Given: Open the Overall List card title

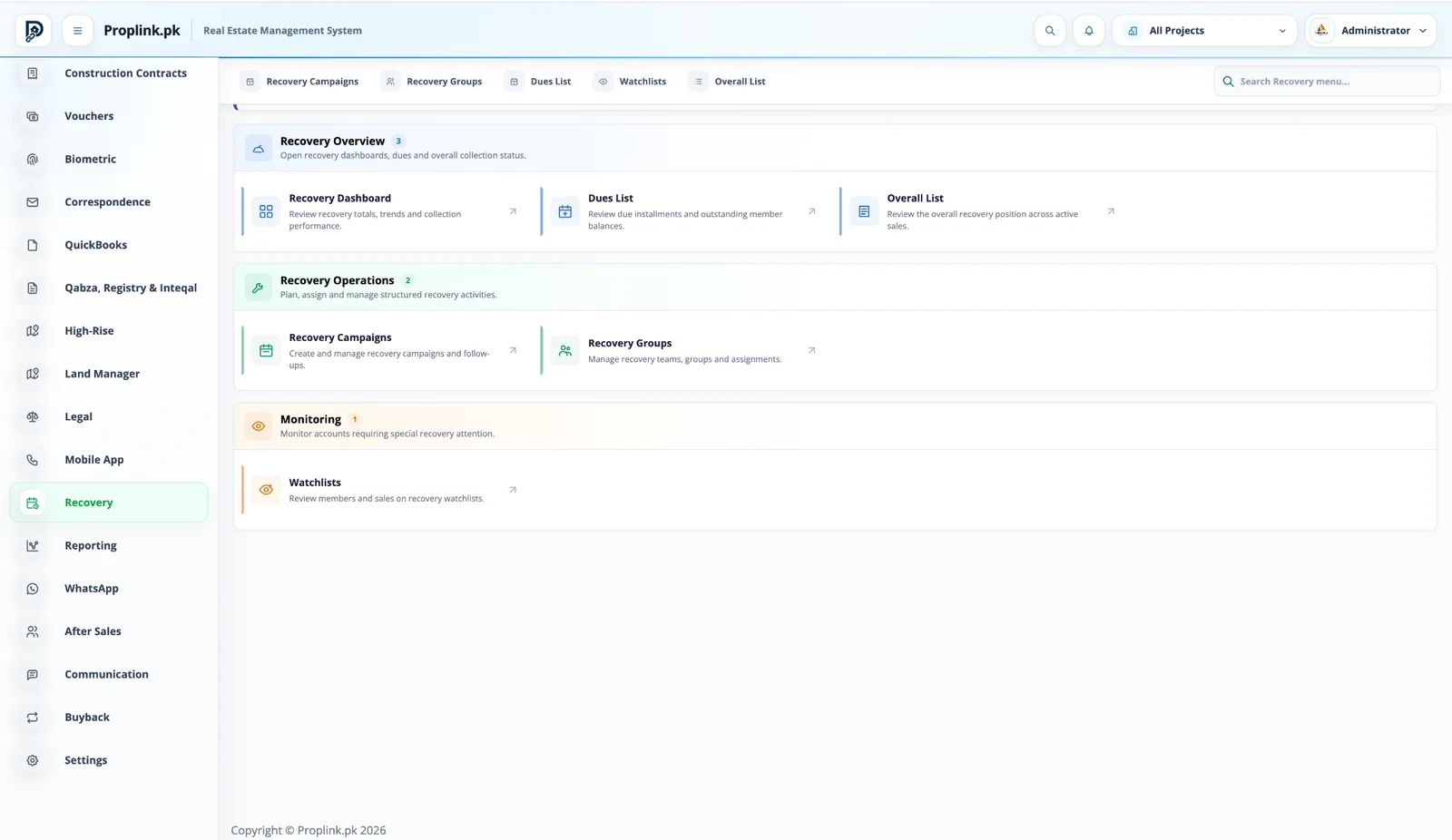Looking at the screenshot, I should [x=916, y=199].
